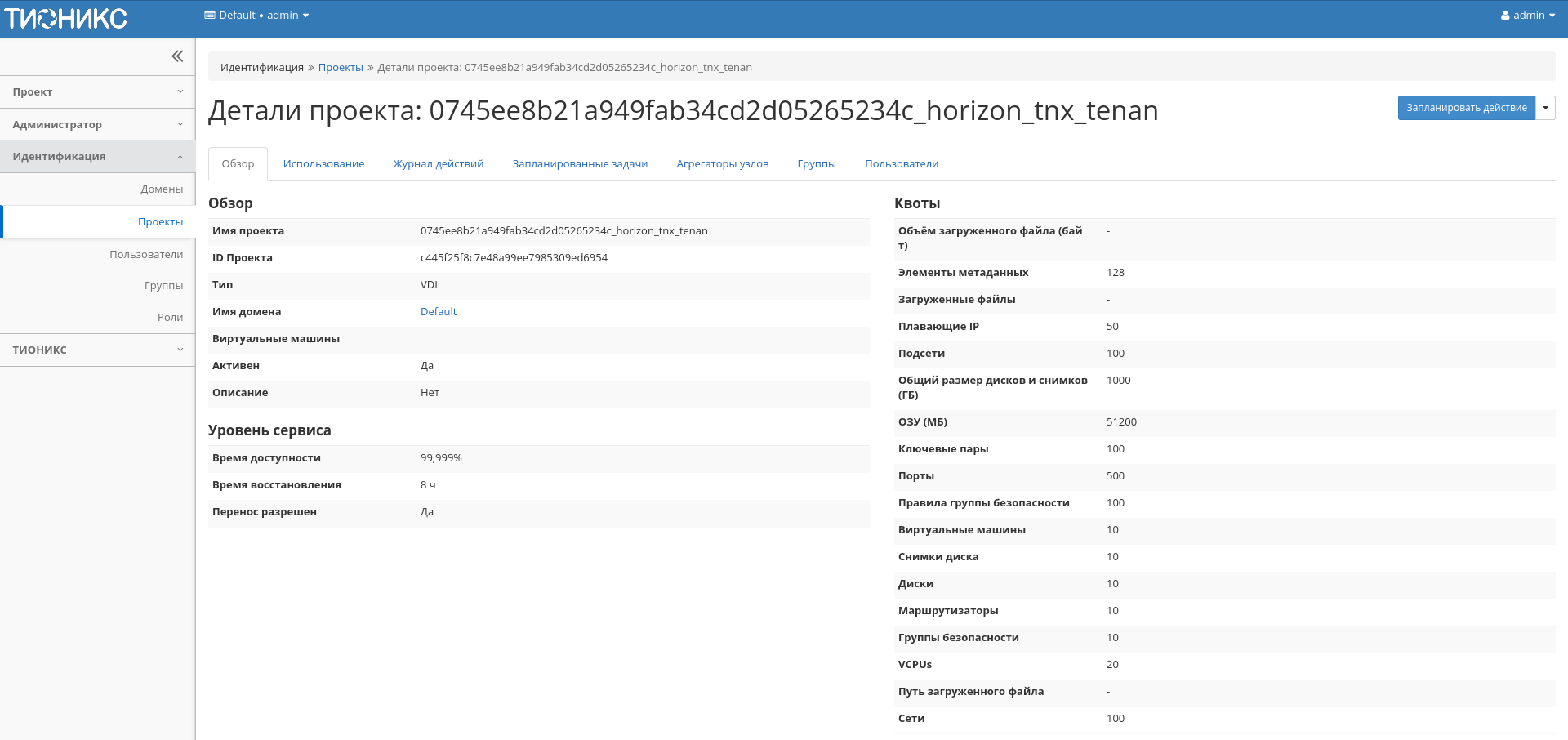Expand the Проект sidebar section
Image resolution: width=1568 pixels, height=740 pixels.
(x=97, y=92)
